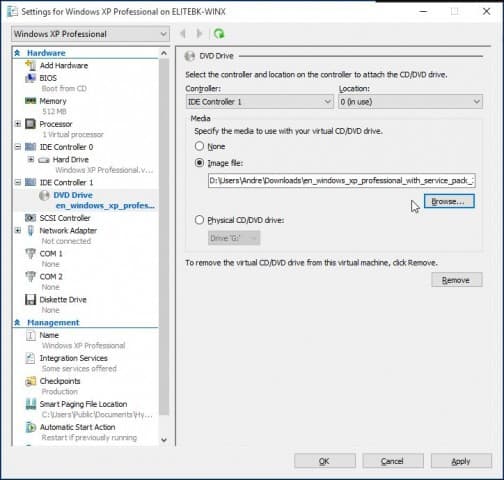Select the 'Boot from CD' text
504x480 pixels.
coord(64,88)
